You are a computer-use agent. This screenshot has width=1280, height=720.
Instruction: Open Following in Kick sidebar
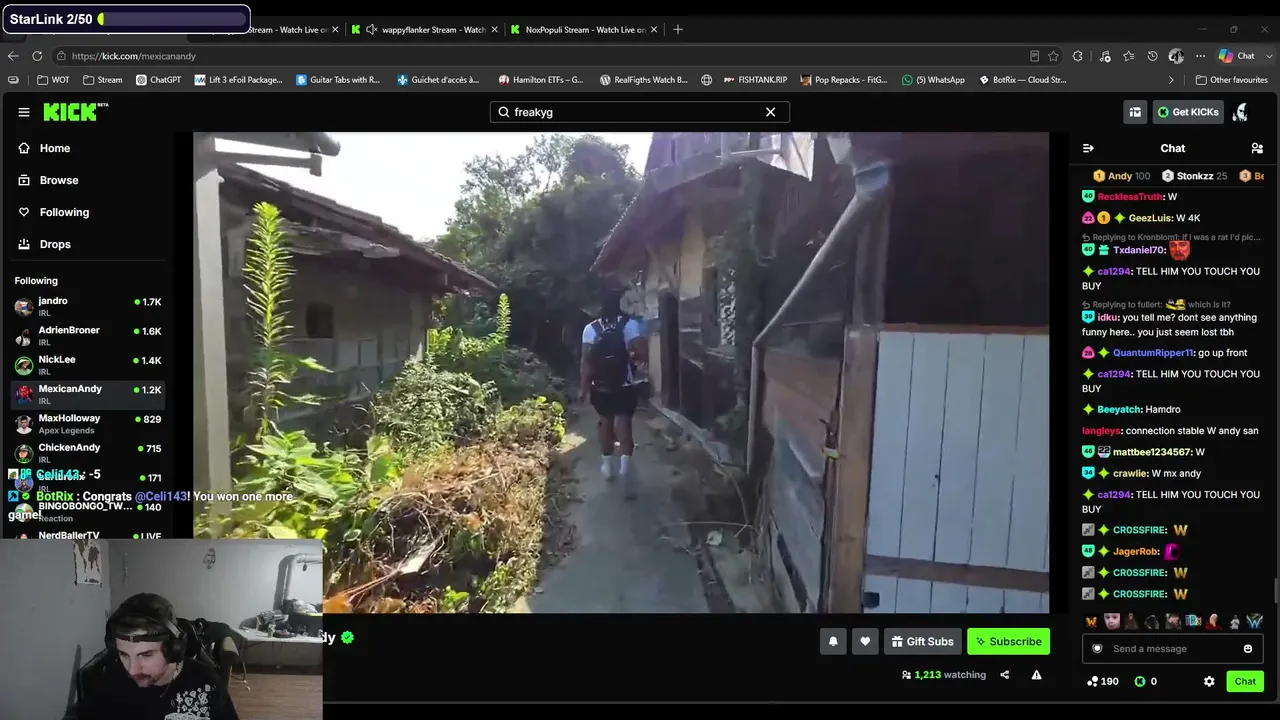coord(64,212)
